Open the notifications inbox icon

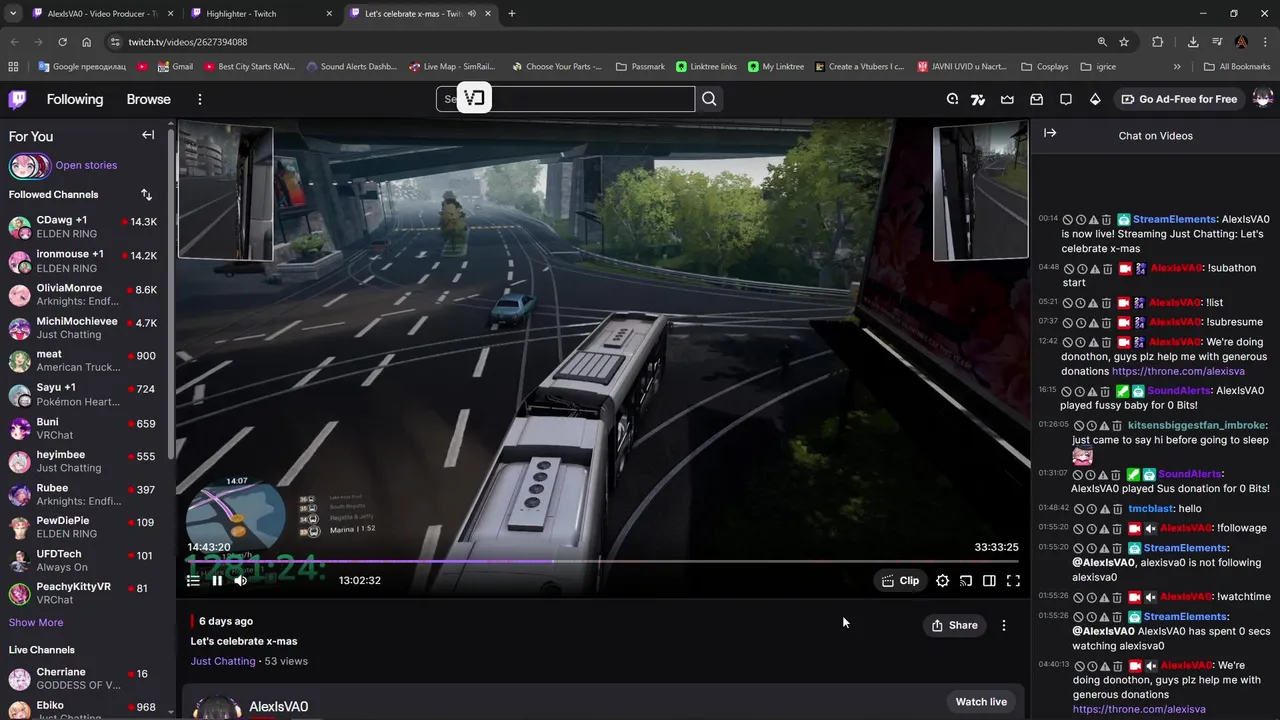coord(1036,99)
